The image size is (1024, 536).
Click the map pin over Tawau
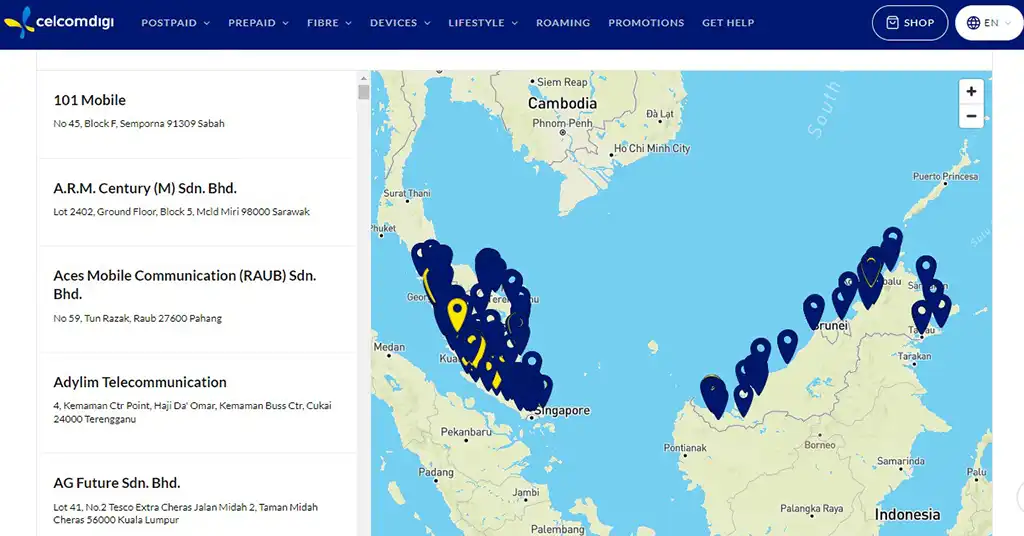921,317
